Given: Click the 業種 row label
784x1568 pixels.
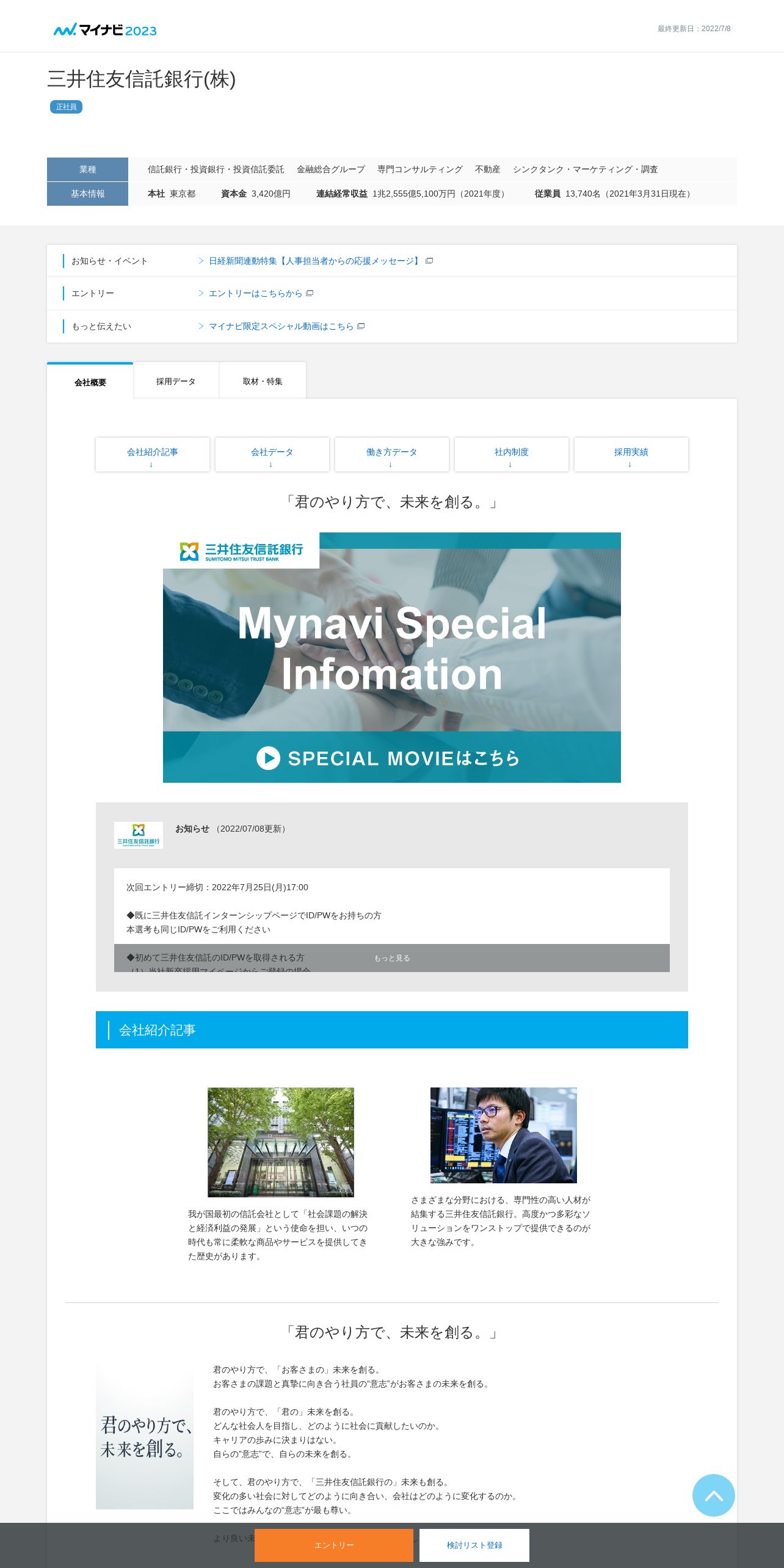Looking at the screenshot, I should [x=87, y=169].
